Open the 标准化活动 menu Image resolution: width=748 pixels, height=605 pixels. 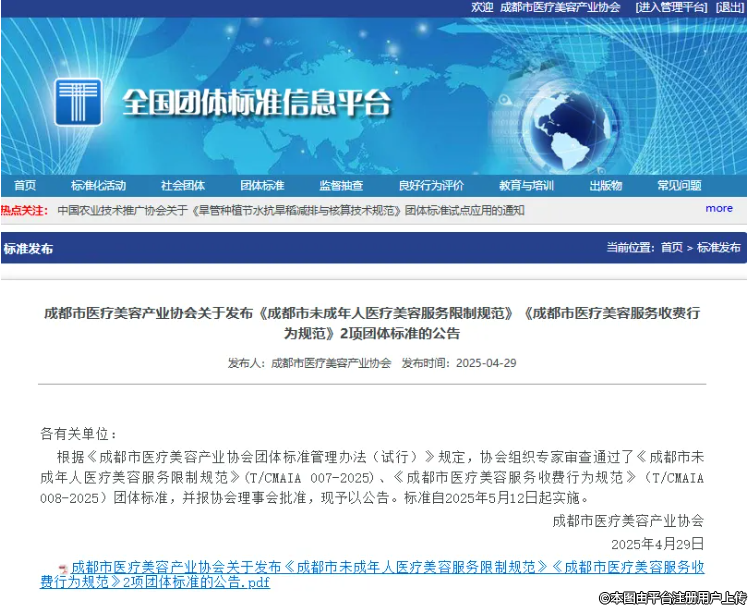98,186
